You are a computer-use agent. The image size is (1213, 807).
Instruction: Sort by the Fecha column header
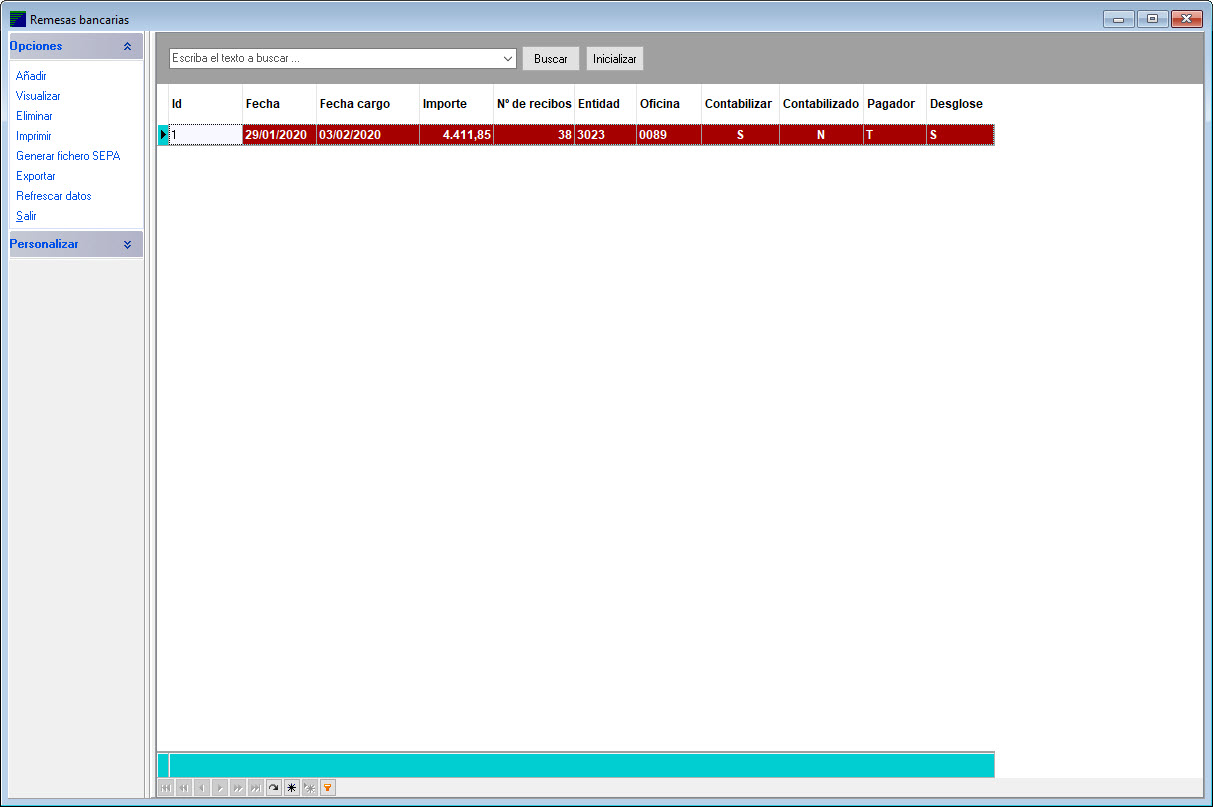[279, 104]
